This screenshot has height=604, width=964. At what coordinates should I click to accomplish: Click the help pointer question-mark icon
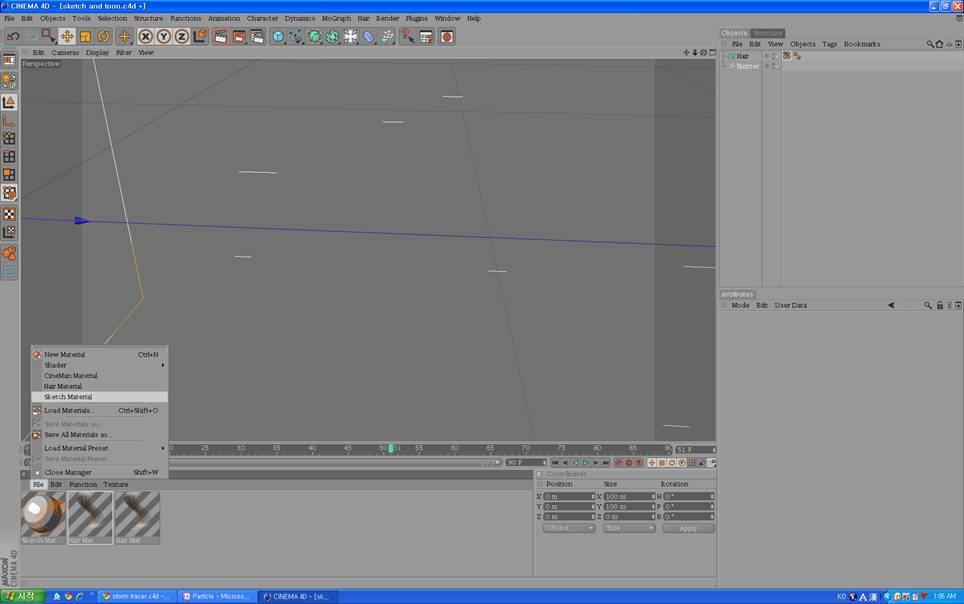[x=408, y=37]
